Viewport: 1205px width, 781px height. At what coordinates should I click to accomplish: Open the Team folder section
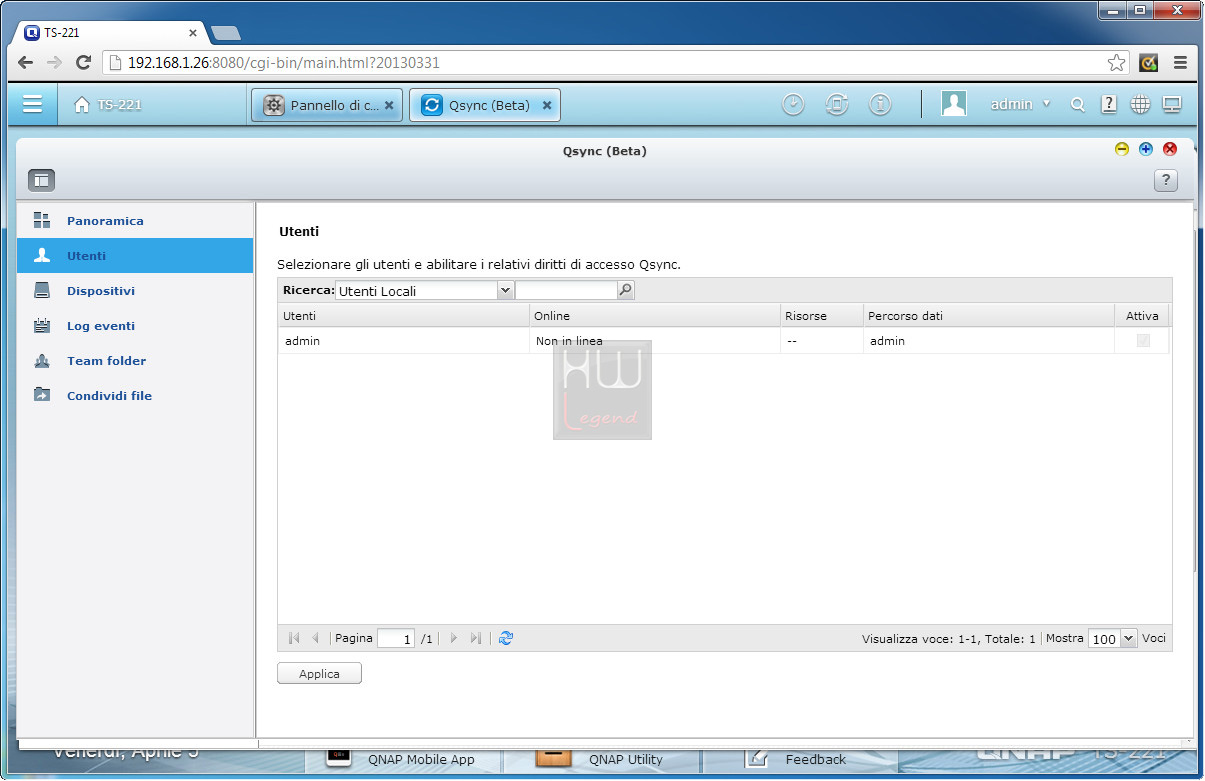tap(135, 361)
